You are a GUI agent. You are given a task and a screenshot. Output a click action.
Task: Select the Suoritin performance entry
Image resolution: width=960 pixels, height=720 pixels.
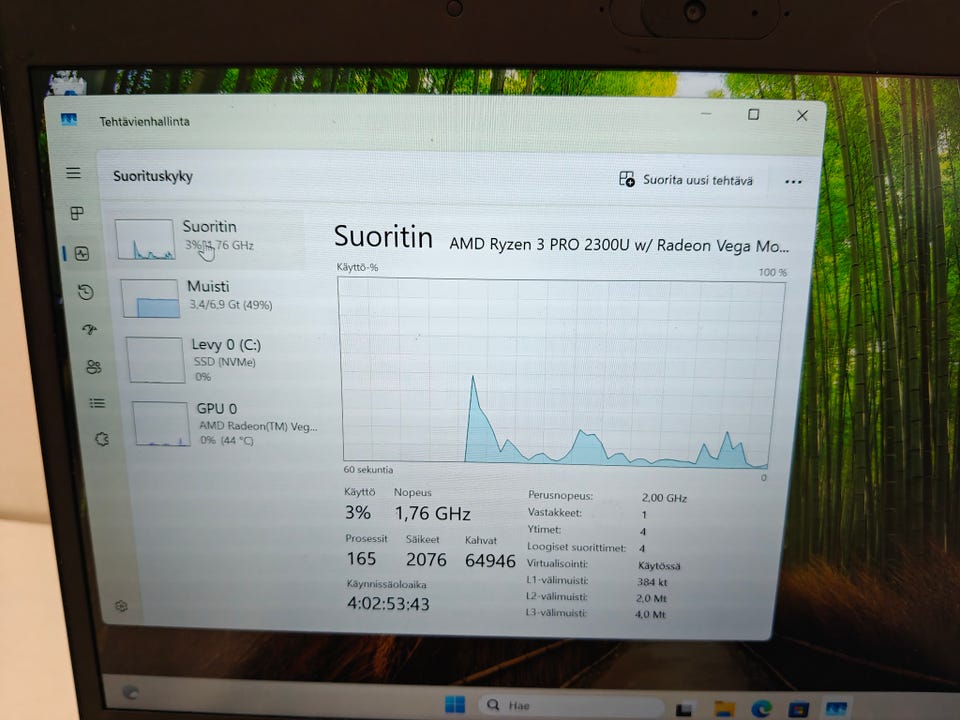point(207,239)
